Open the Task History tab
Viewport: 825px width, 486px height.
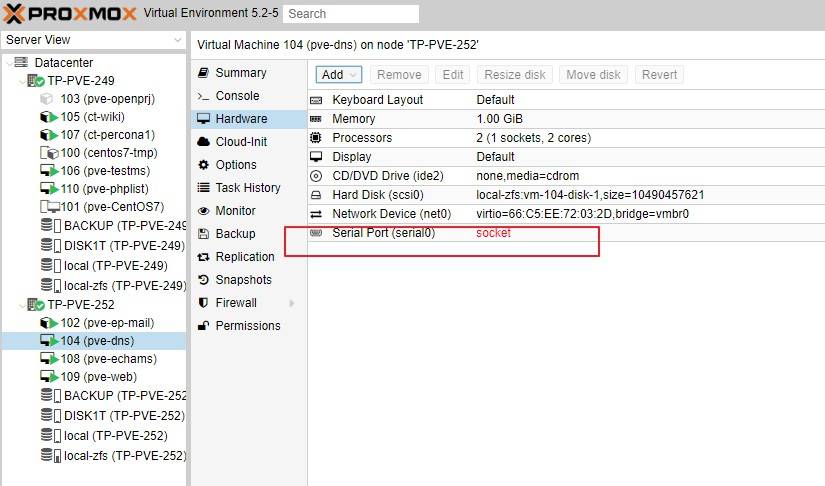[249, 188]
